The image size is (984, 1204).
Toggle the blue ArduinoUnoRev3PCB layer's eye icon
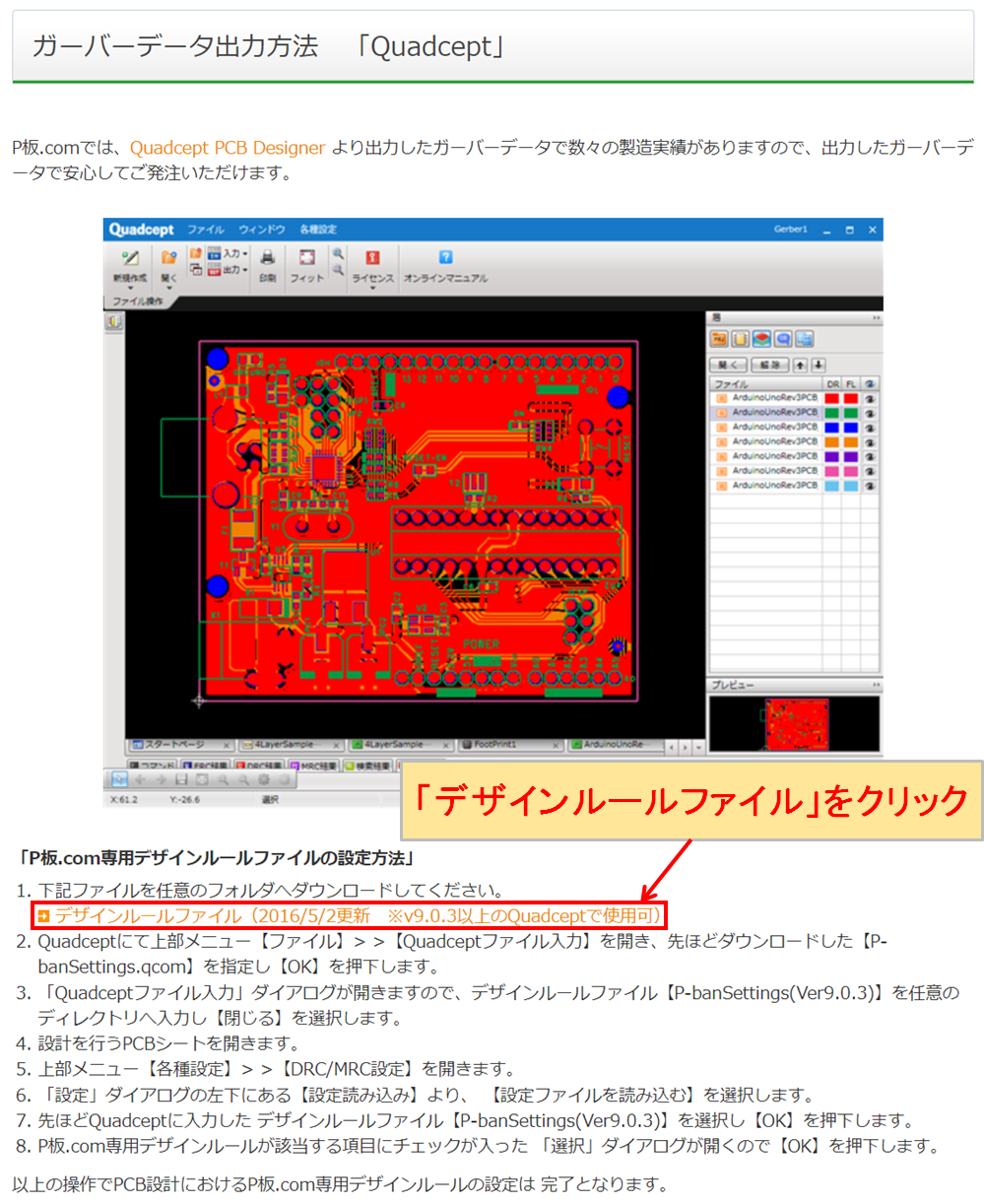coord(870,429)
